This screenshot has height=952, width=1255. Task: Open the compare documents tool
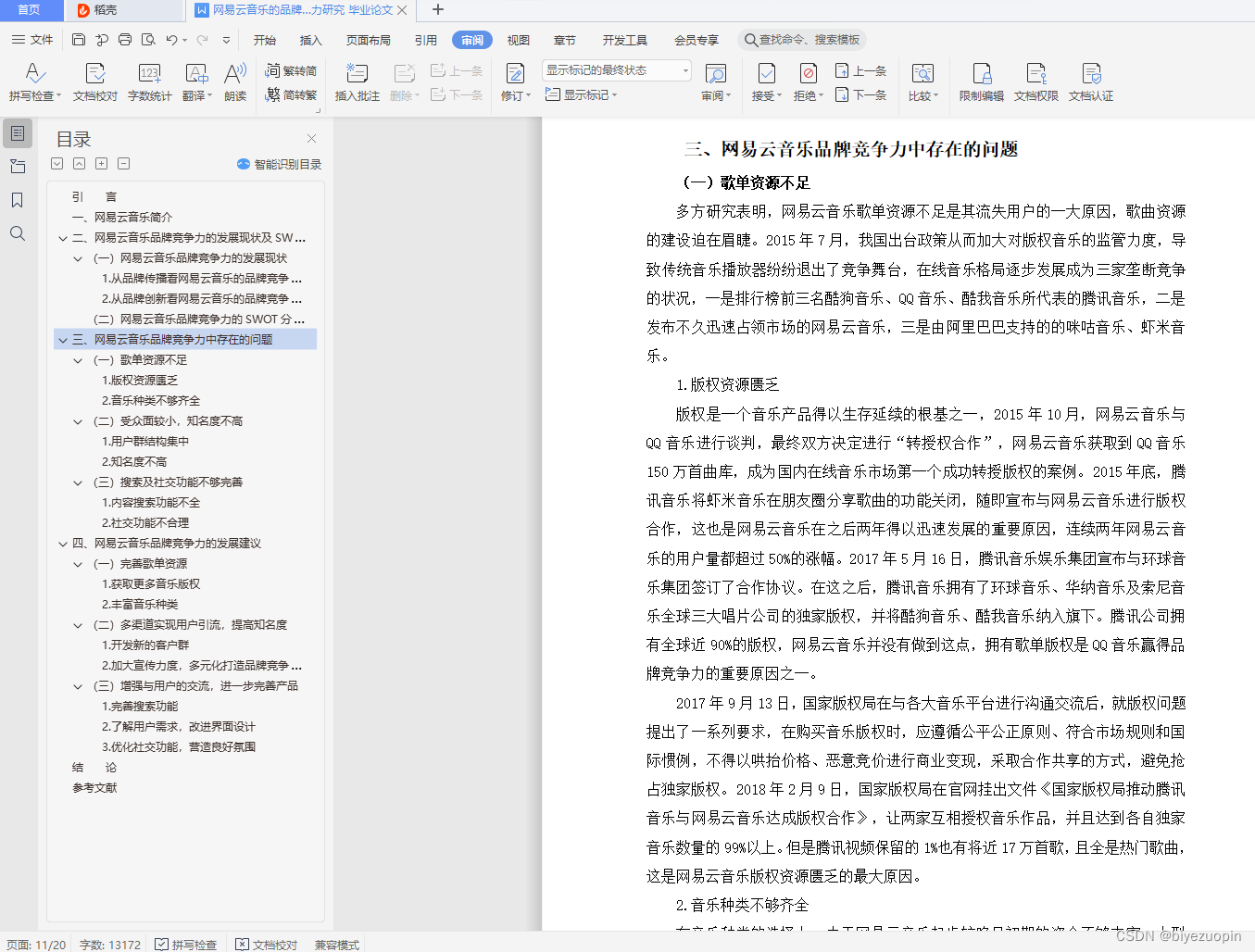click(x=922, y=81)
